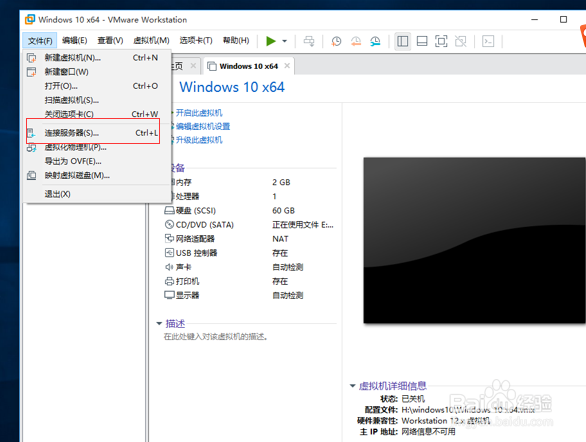Image resolution: width=586 pixels, height=442 pixels.
Task: Choose 虚拟化物理机(P)... menu entry
Action: (x=97, y=147)
